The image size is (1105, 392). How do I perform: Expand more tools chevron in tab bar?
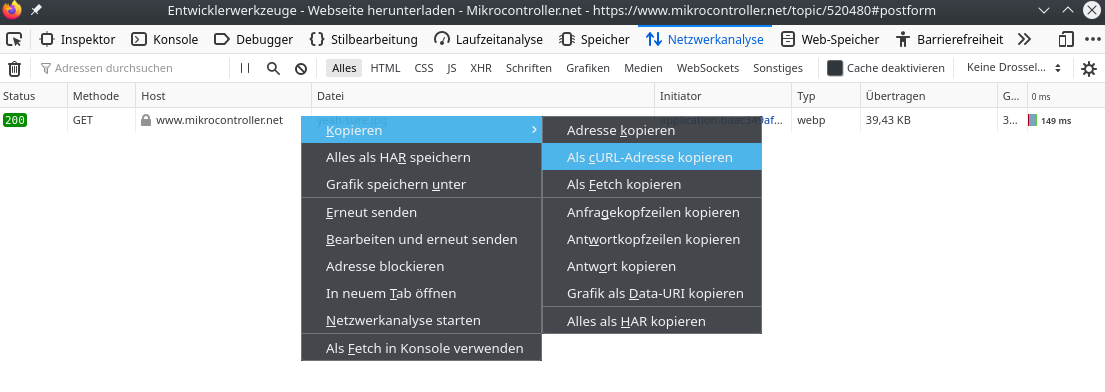pos(1025,39)
